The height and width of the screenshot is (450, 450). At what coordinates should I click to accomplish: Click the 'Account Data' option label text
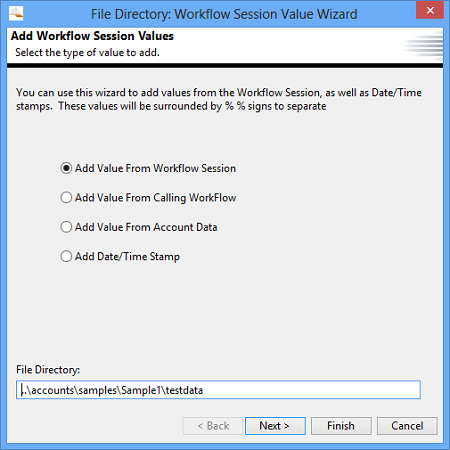pyautogui.click(x=185, y=227)
